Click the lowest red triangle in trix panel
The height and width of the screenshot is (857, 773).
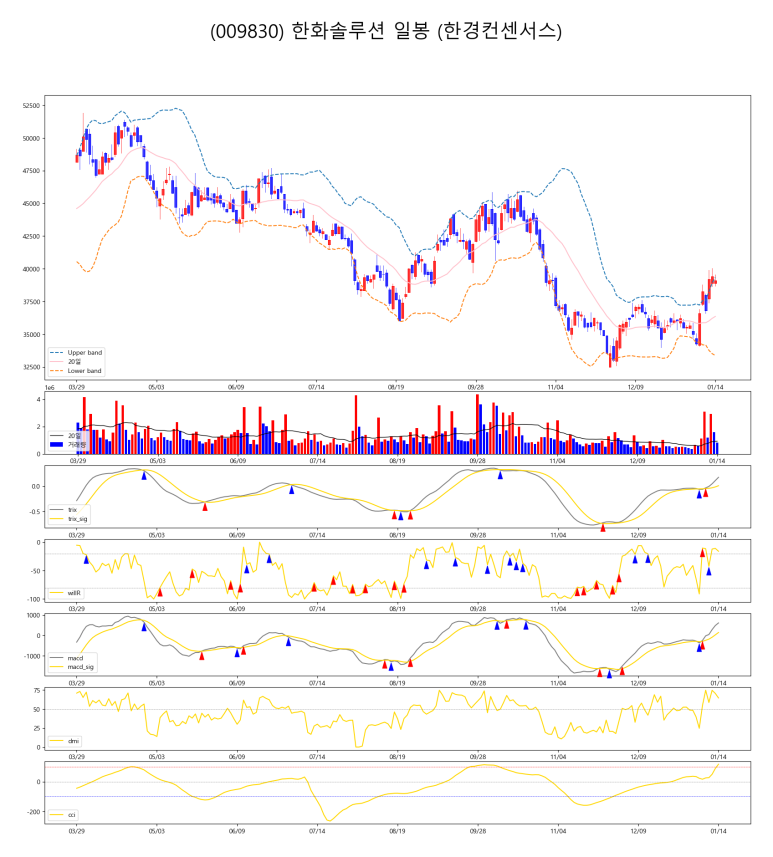coord(603,528)
